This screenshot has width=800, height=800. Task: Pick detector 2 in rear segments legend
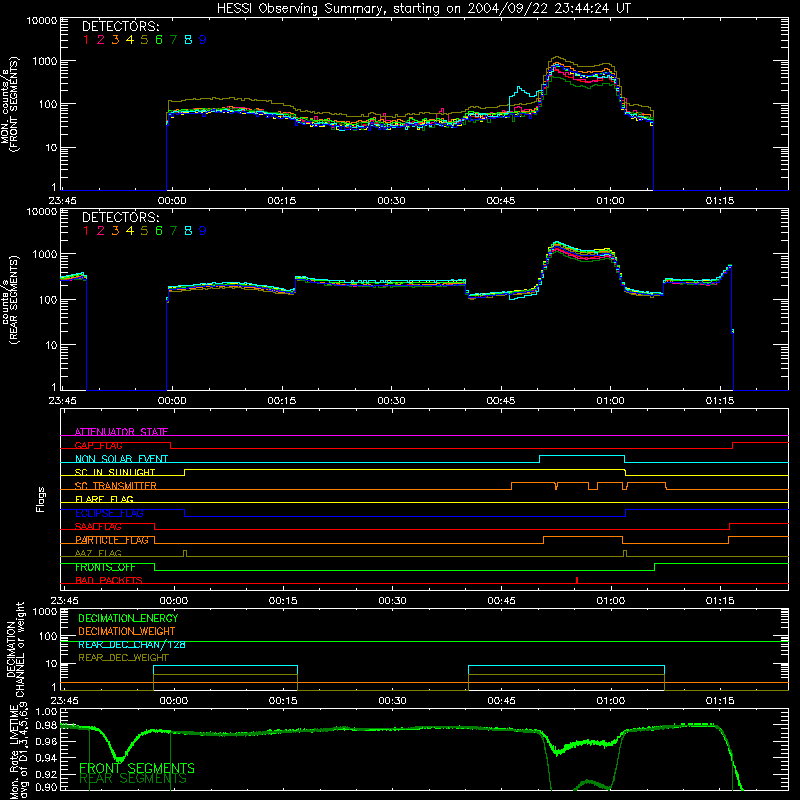click(101, 231)
